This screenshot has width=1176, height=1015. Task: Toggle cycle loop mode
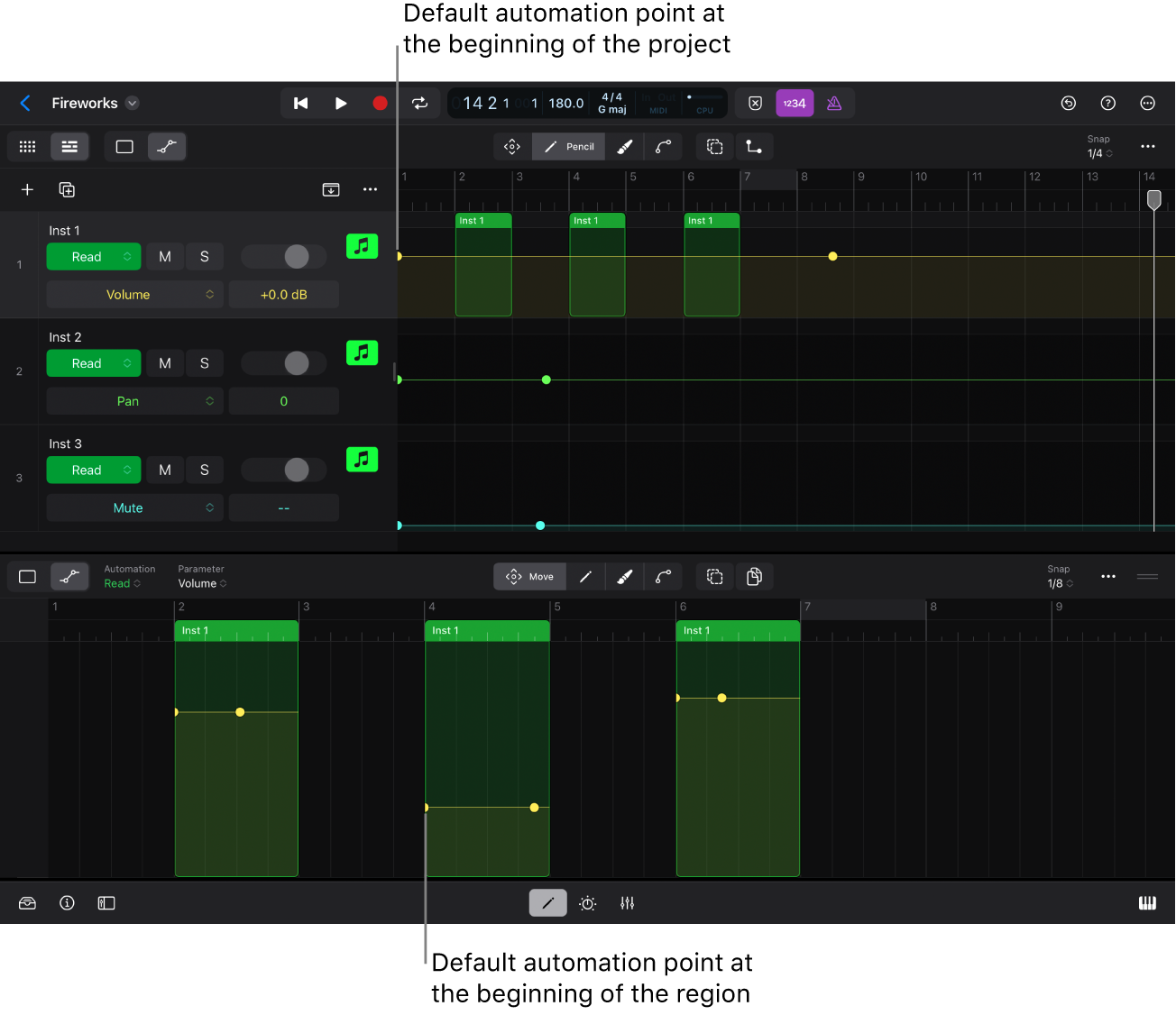(420, 104)
